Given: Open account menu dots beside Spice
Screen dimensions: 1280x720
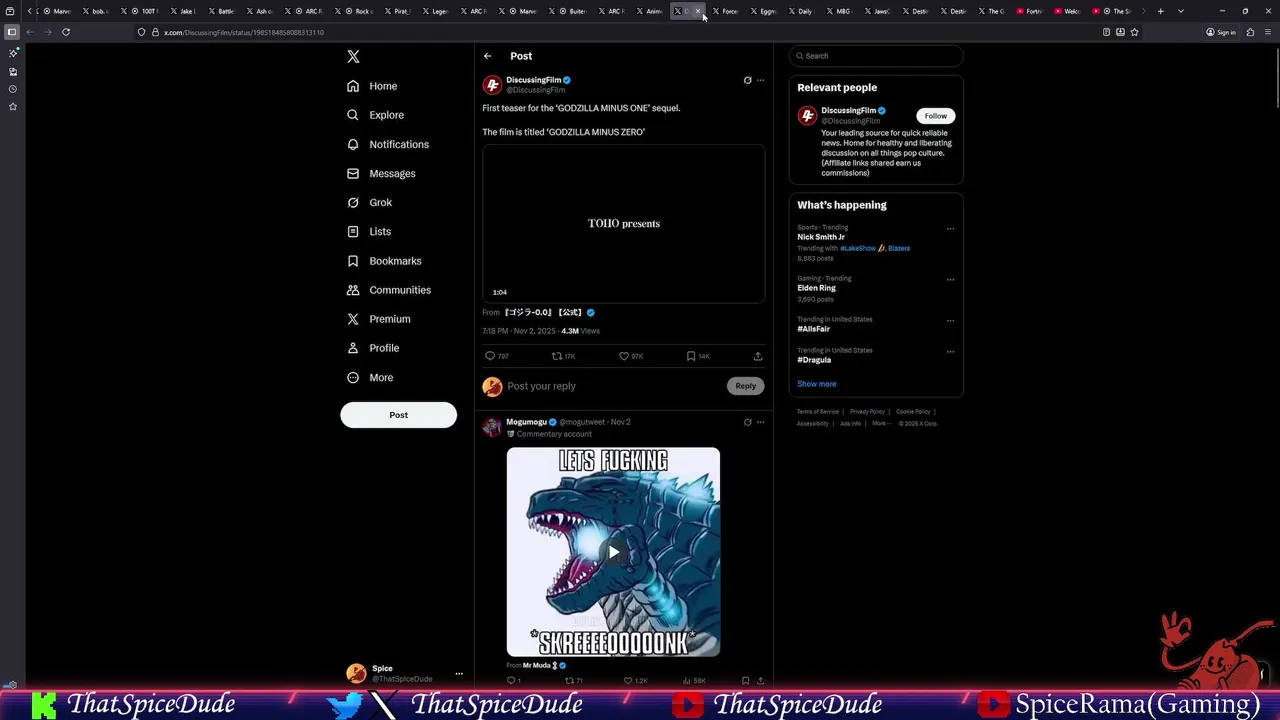Looking at the screenshot, I should (459, 674).
